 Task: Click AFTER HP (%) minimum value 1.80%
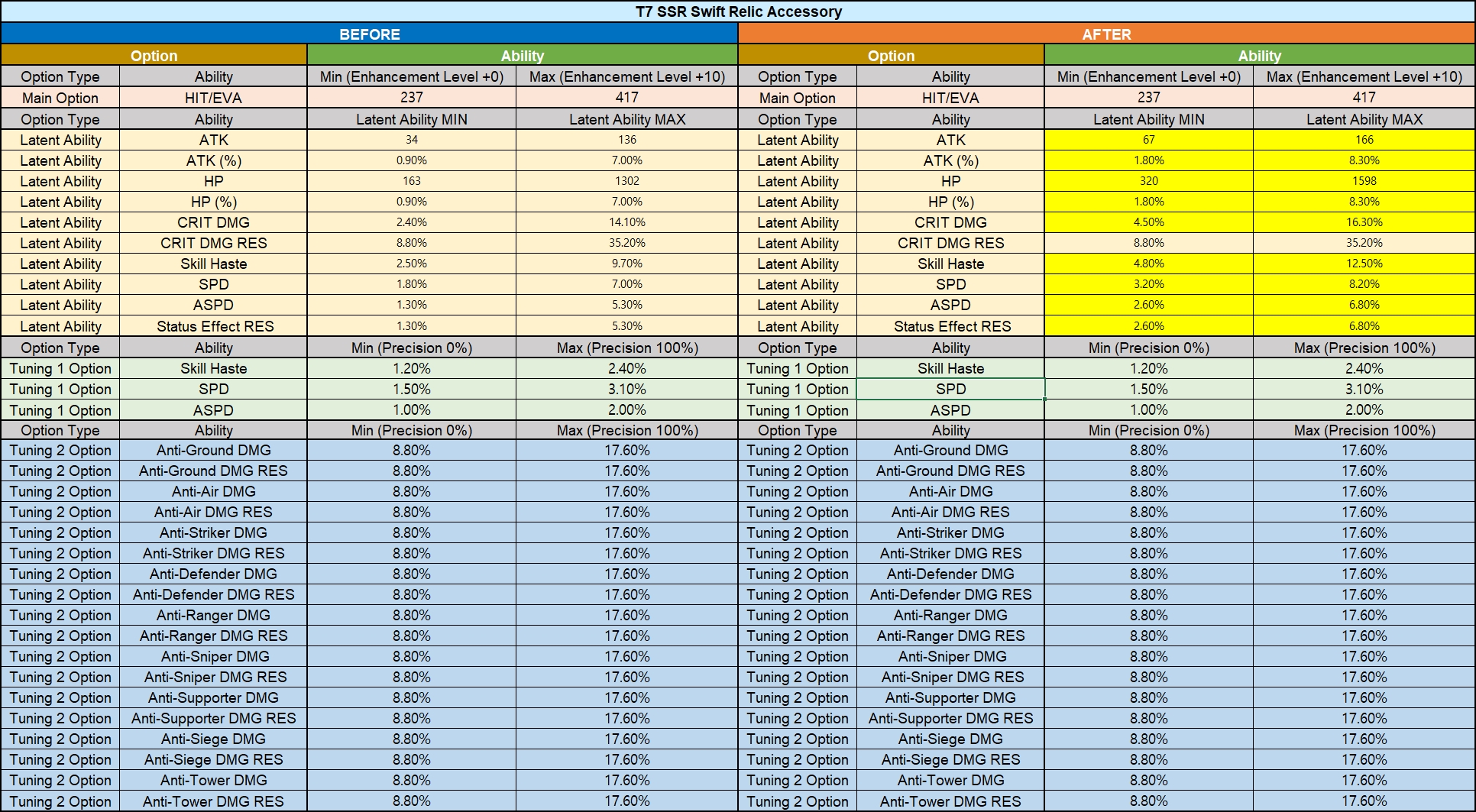tap(1148, 202)
